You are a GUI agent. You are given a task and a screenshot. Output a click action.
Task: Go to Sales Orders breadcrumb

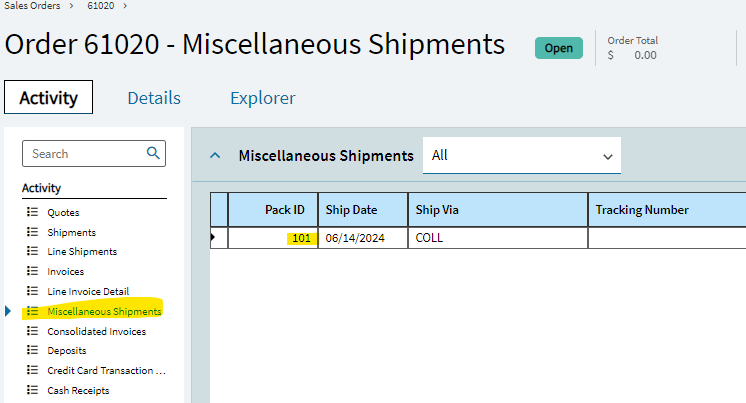[32, 6]
